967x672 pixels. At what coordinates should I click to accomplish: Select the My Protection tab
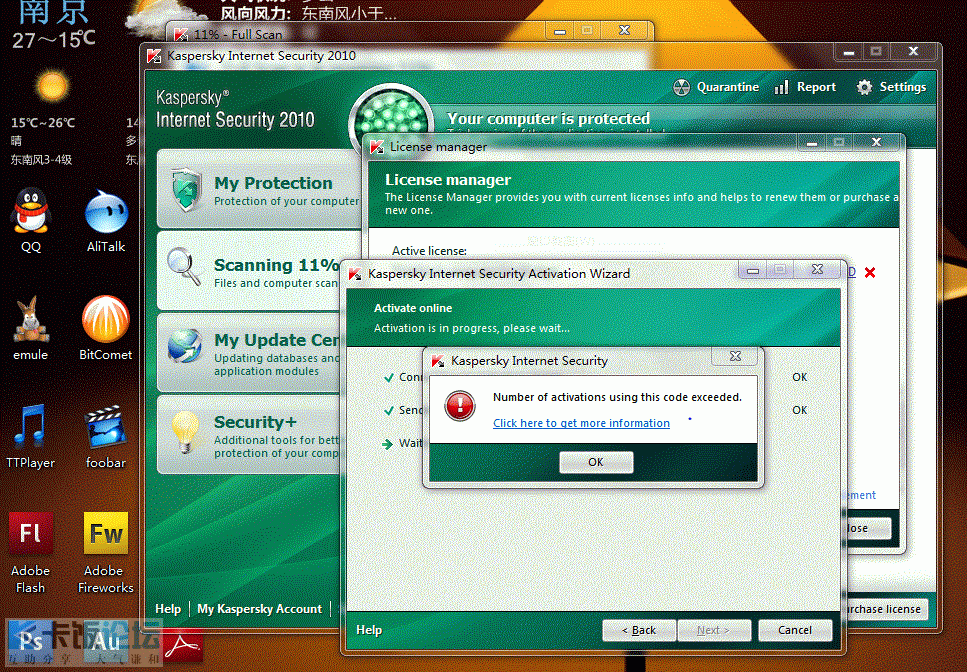click(259, 189)
